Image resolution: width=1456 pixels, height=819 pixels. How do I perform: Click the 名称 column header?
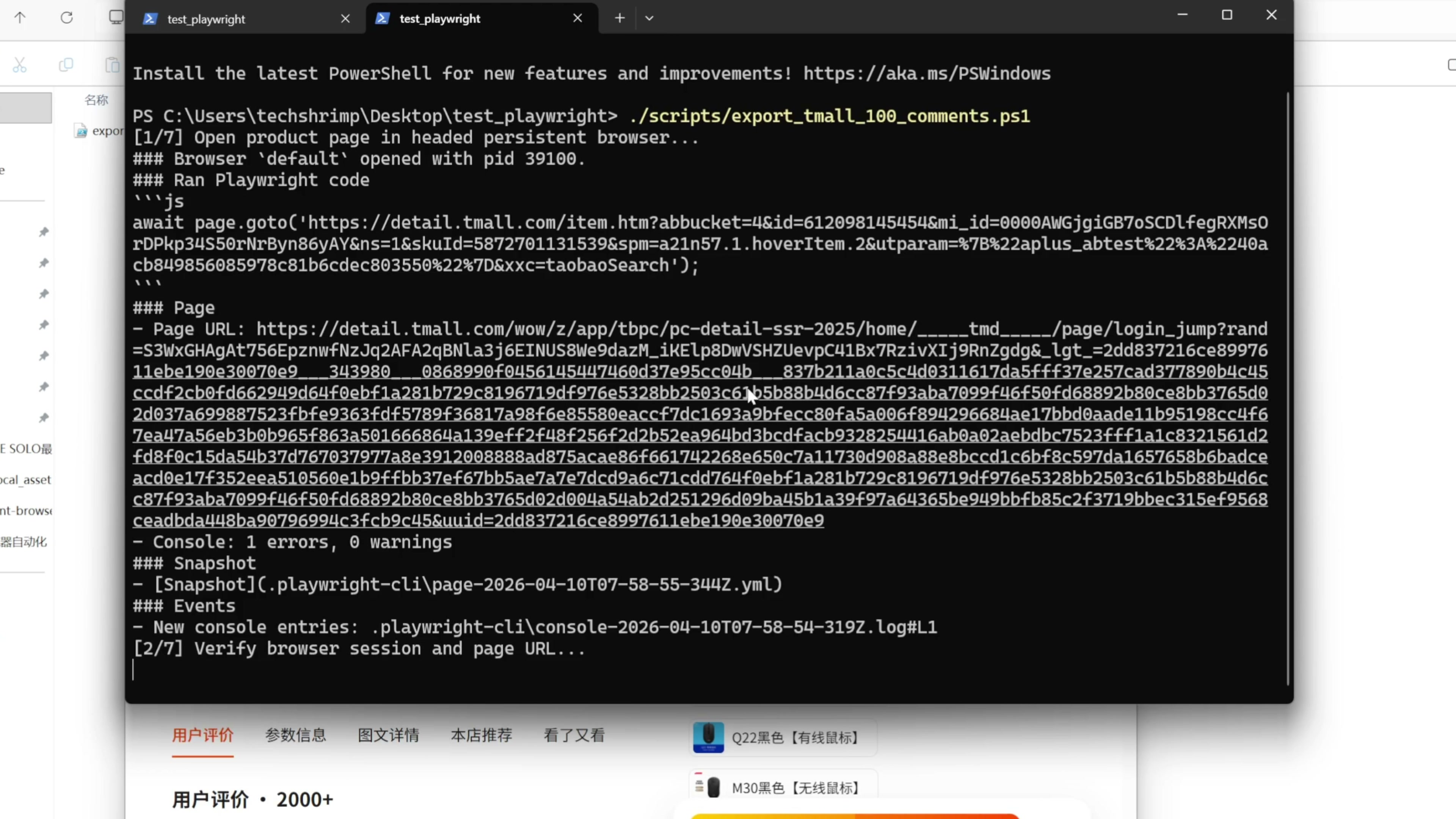click(x=96, y=100)
